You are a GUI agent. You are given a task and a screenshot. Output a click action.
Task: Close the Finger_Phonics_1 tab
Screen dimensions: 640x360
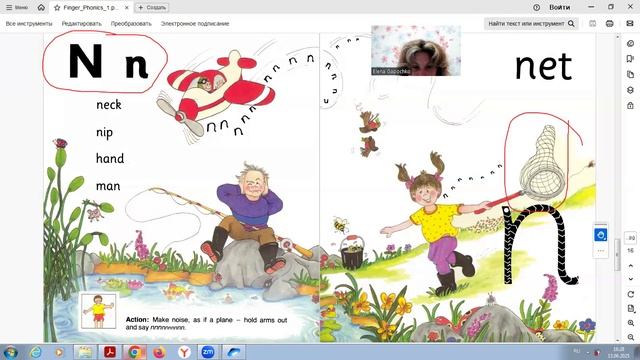[x=127, y=7]
